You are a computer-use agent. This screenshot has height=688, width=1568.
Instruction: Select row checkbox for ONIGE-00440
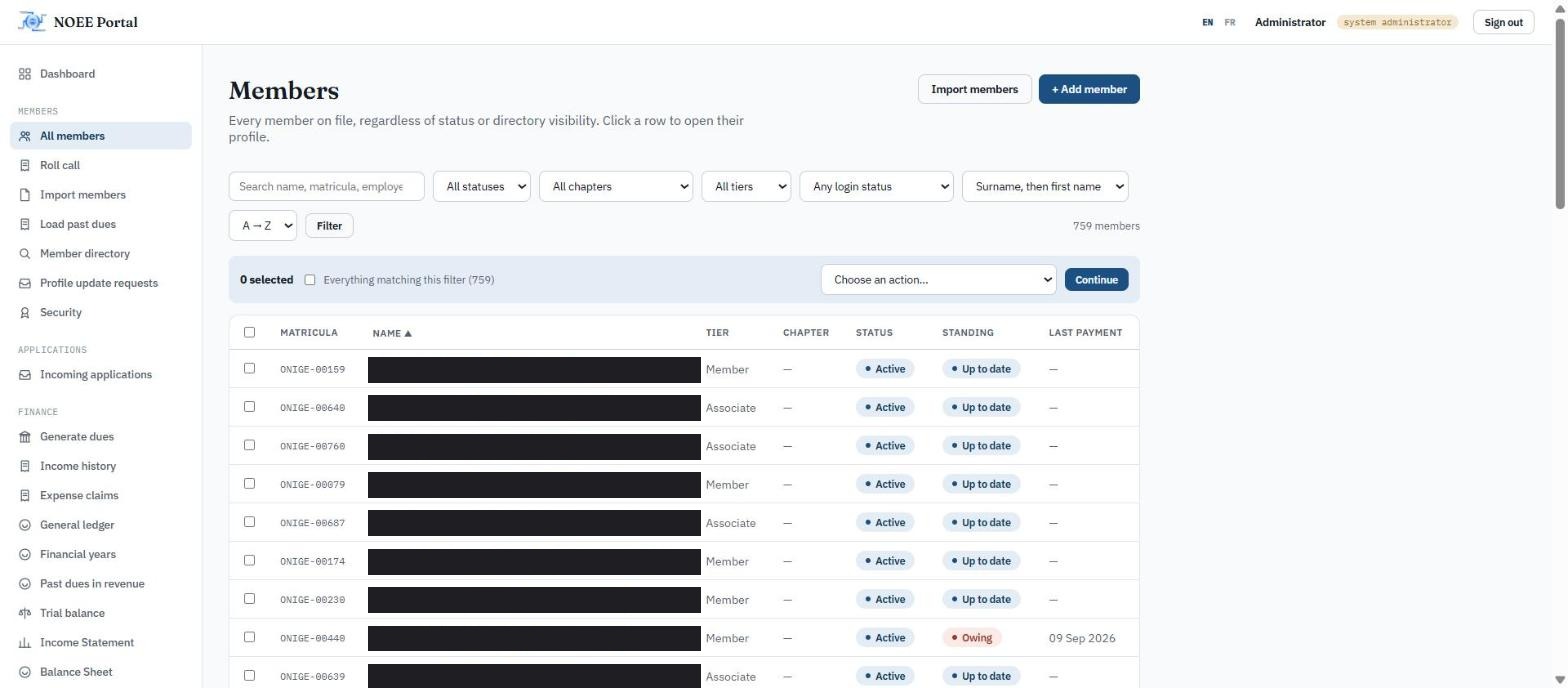pos(249,637)
